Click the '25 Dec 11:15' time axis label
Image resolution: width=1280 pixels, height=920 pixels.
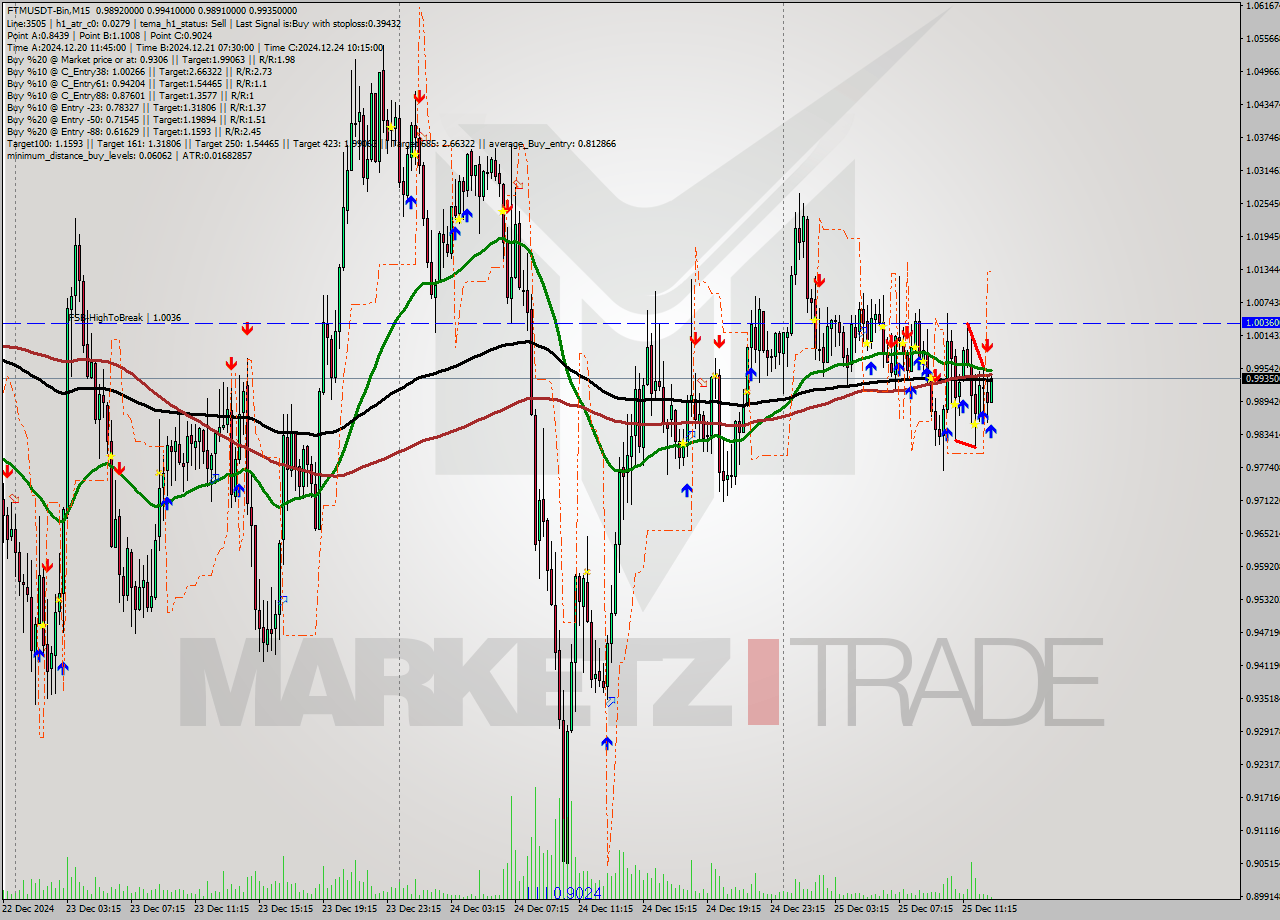pyautogui.click(x=989, y=909)
